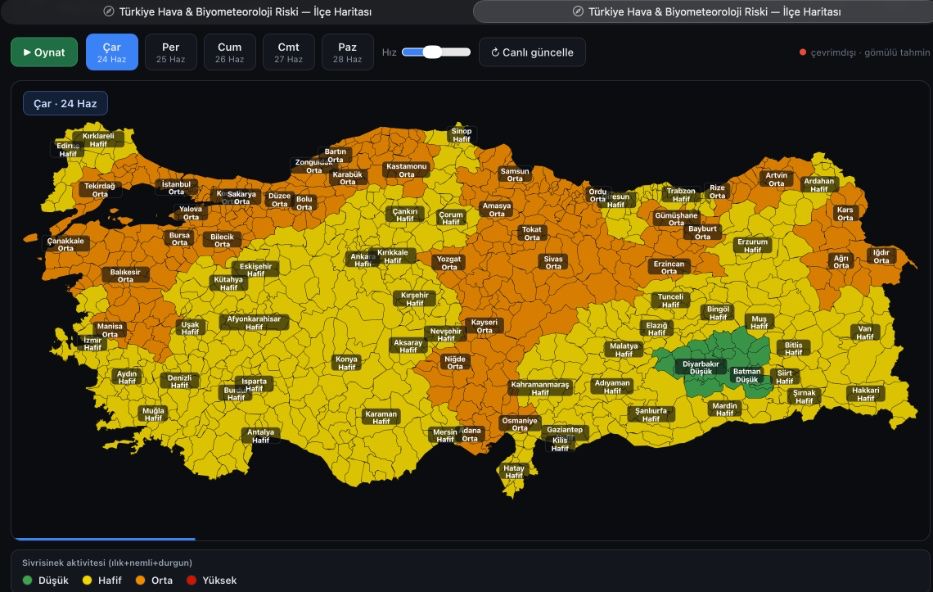The height and width of the screenshot is (592, 933).
Task: Click the green Düşük legend dot
Action: tap(27, 580)
